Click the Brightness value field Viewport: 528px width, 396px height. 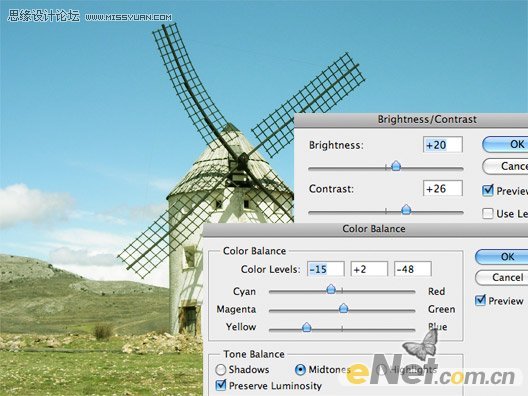pyautogui.click(x=443, y=145)
